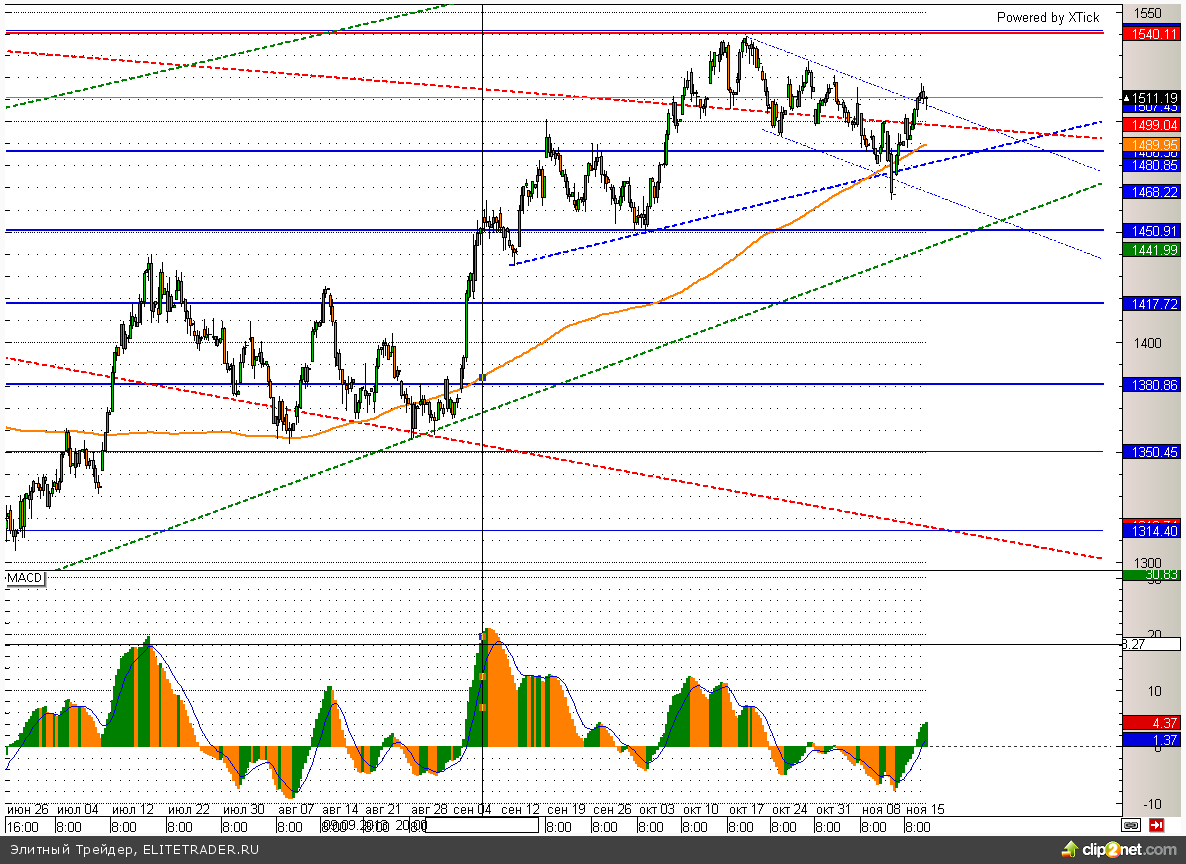
Task: Click the Powered by XTick text
Action: pos(1047,17)
